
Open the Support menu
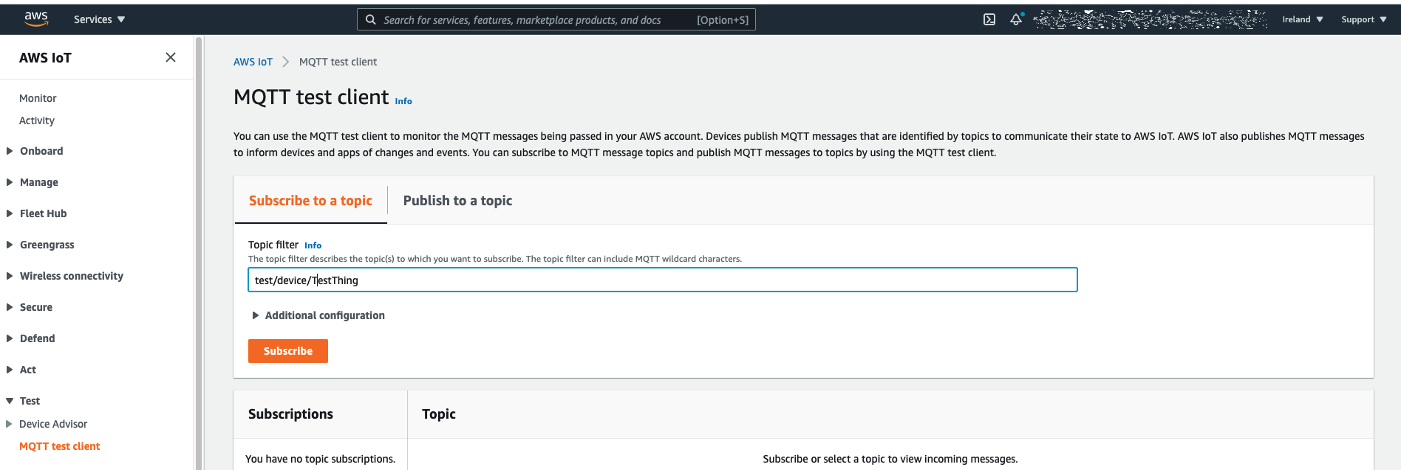(x=1364, y=19)
